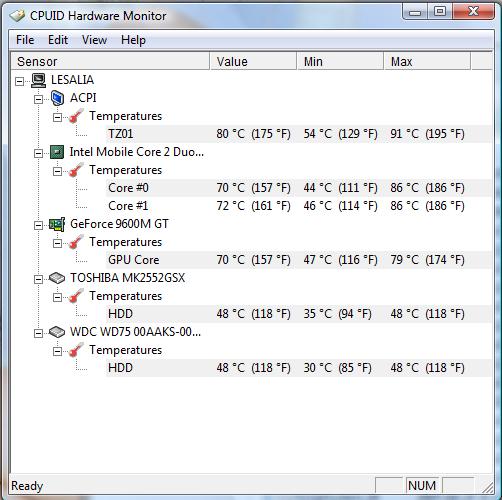Click the Value column header
The height and width of the screenshot is (500, 502).
click(x=253, y=61)
